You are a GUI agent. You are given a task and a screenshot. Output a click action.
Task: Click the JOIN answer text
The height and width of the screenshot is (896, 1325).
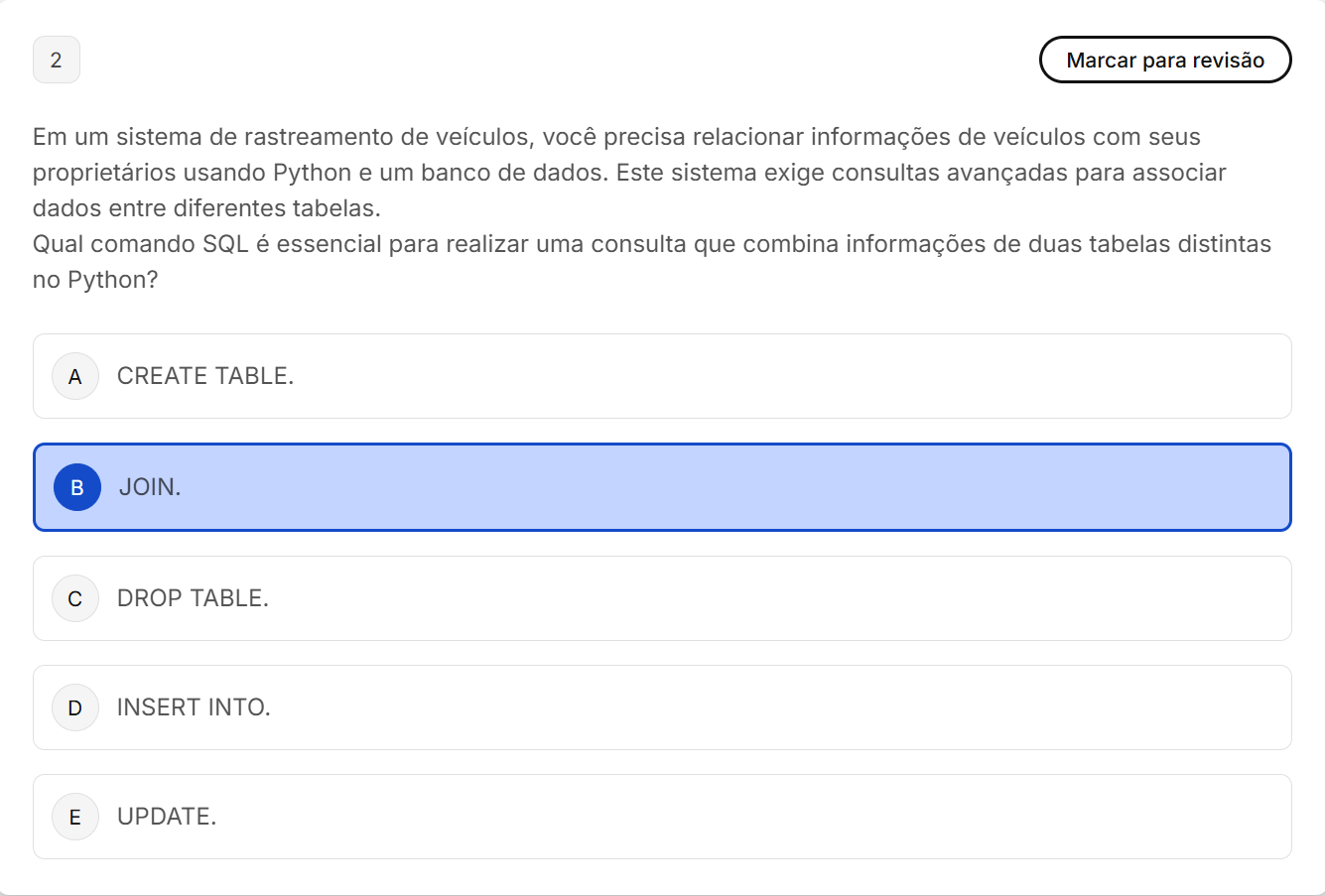coord(150,487)
